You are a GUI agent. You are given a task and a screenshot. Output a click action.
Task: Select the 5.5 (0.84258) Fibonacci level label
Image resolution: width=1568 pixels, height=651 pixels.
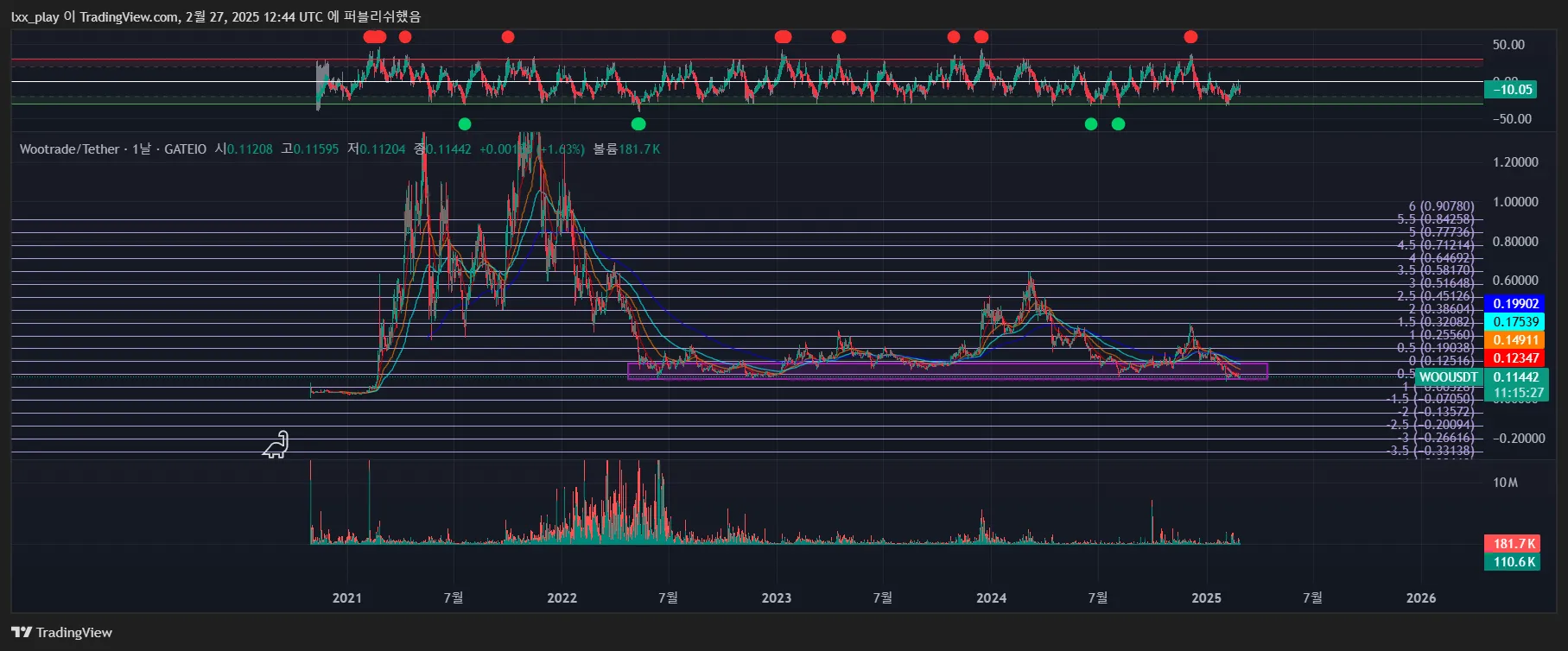pos(1436,219)
